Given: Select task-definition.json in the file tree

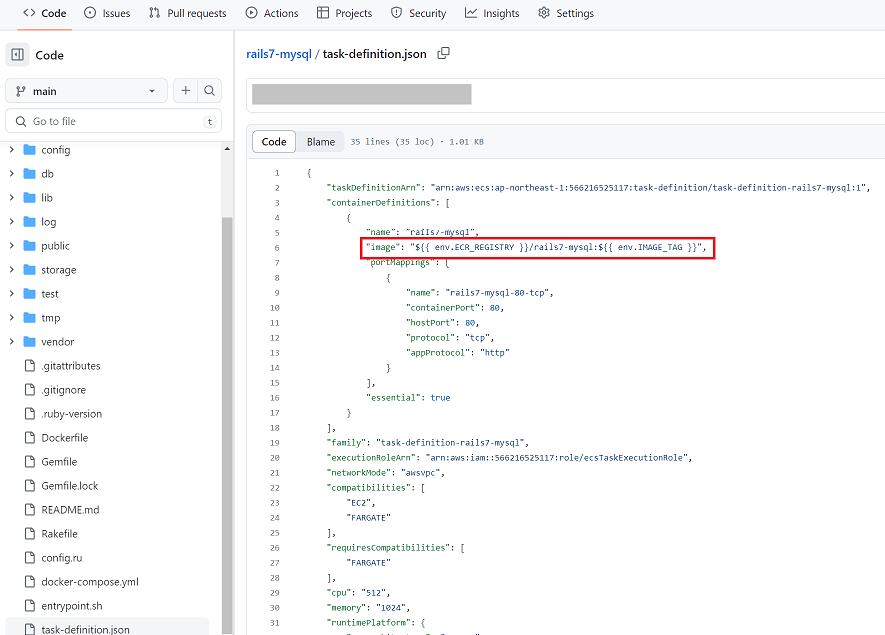Looking at the screenshot, I should (85, 628).
